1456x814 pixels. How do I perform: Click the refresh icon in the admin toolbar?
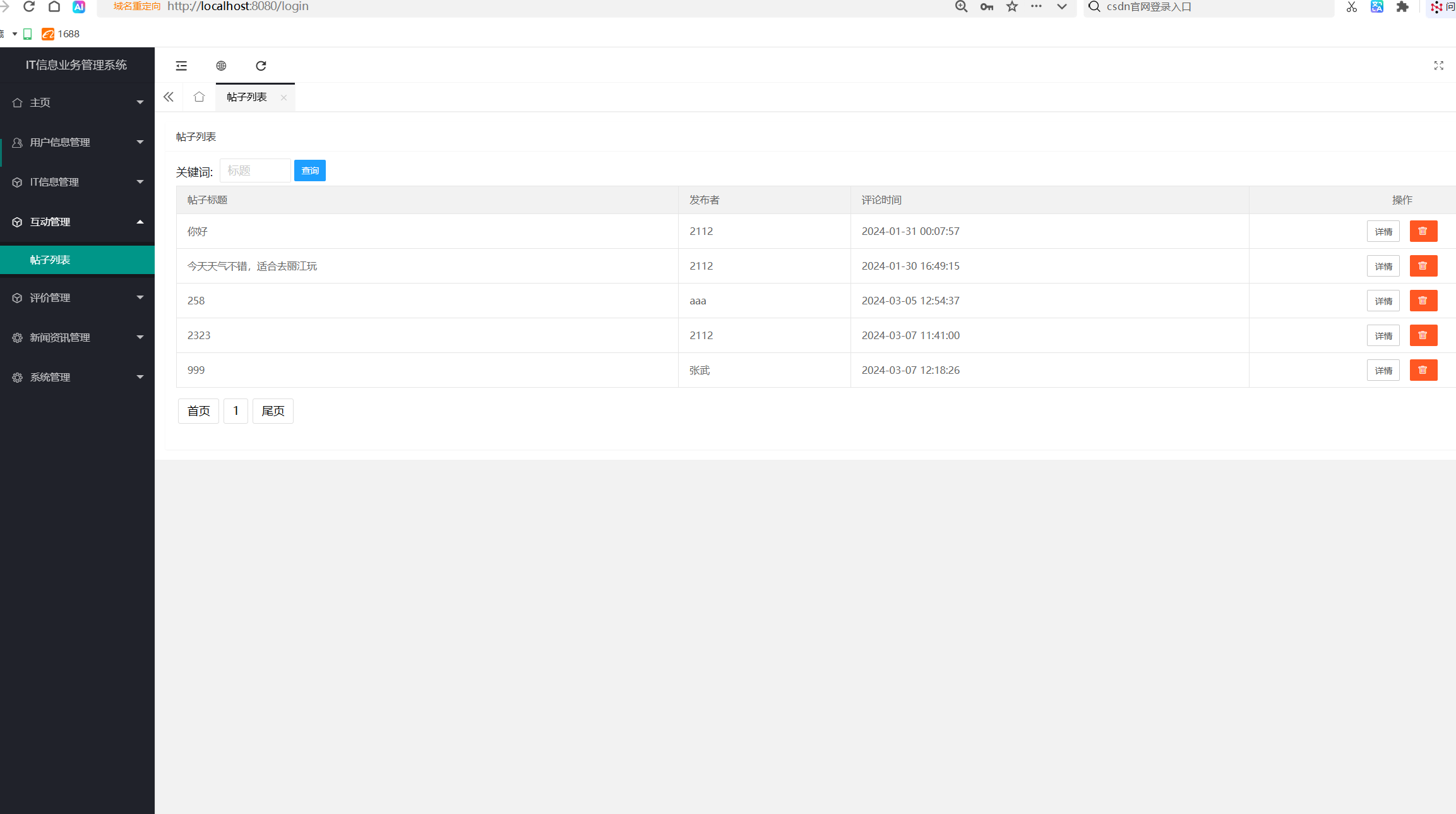pyautogui.click(x=261, y=66)
